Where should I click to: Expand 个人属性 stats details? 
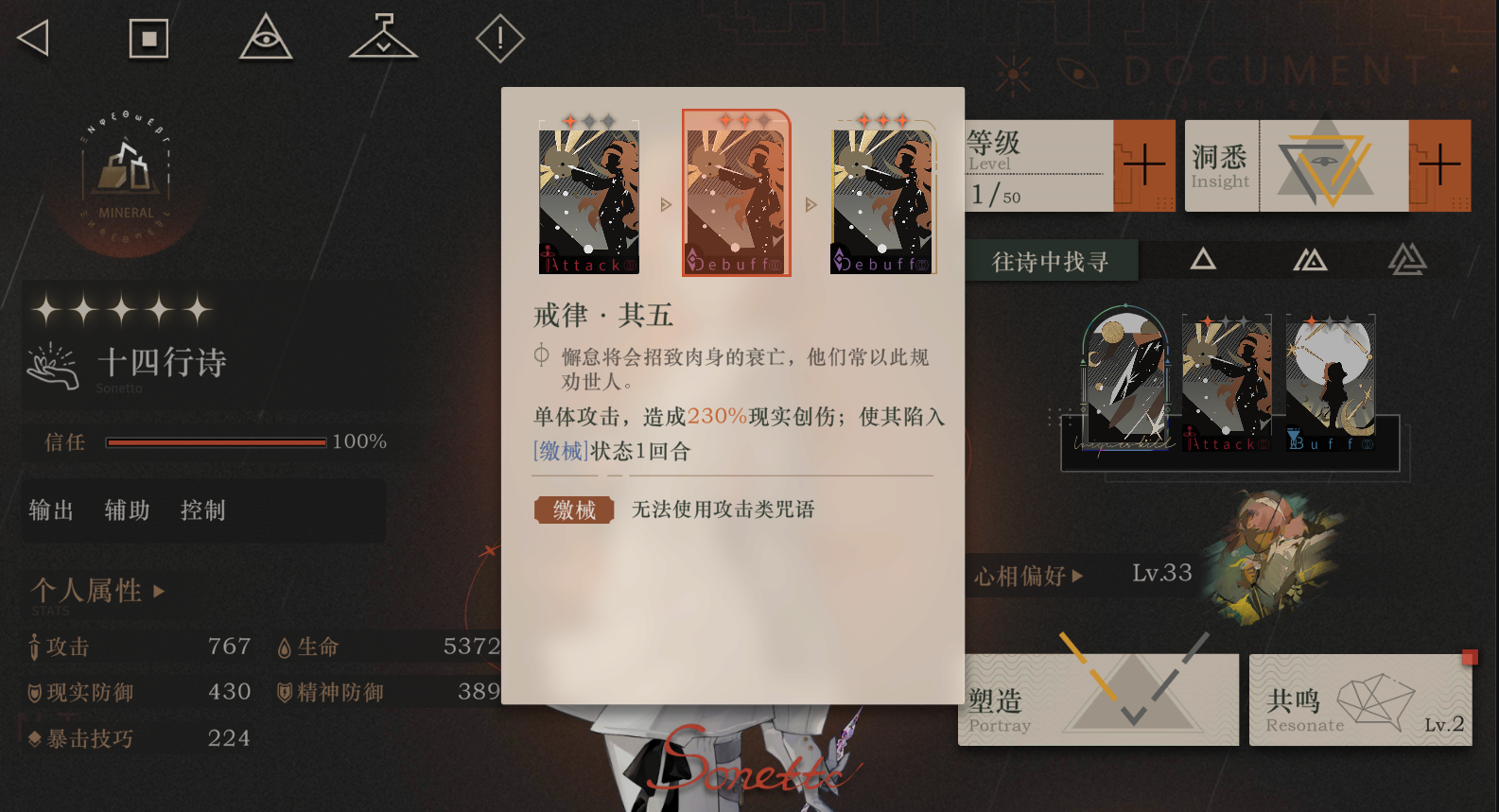[98, 591]
